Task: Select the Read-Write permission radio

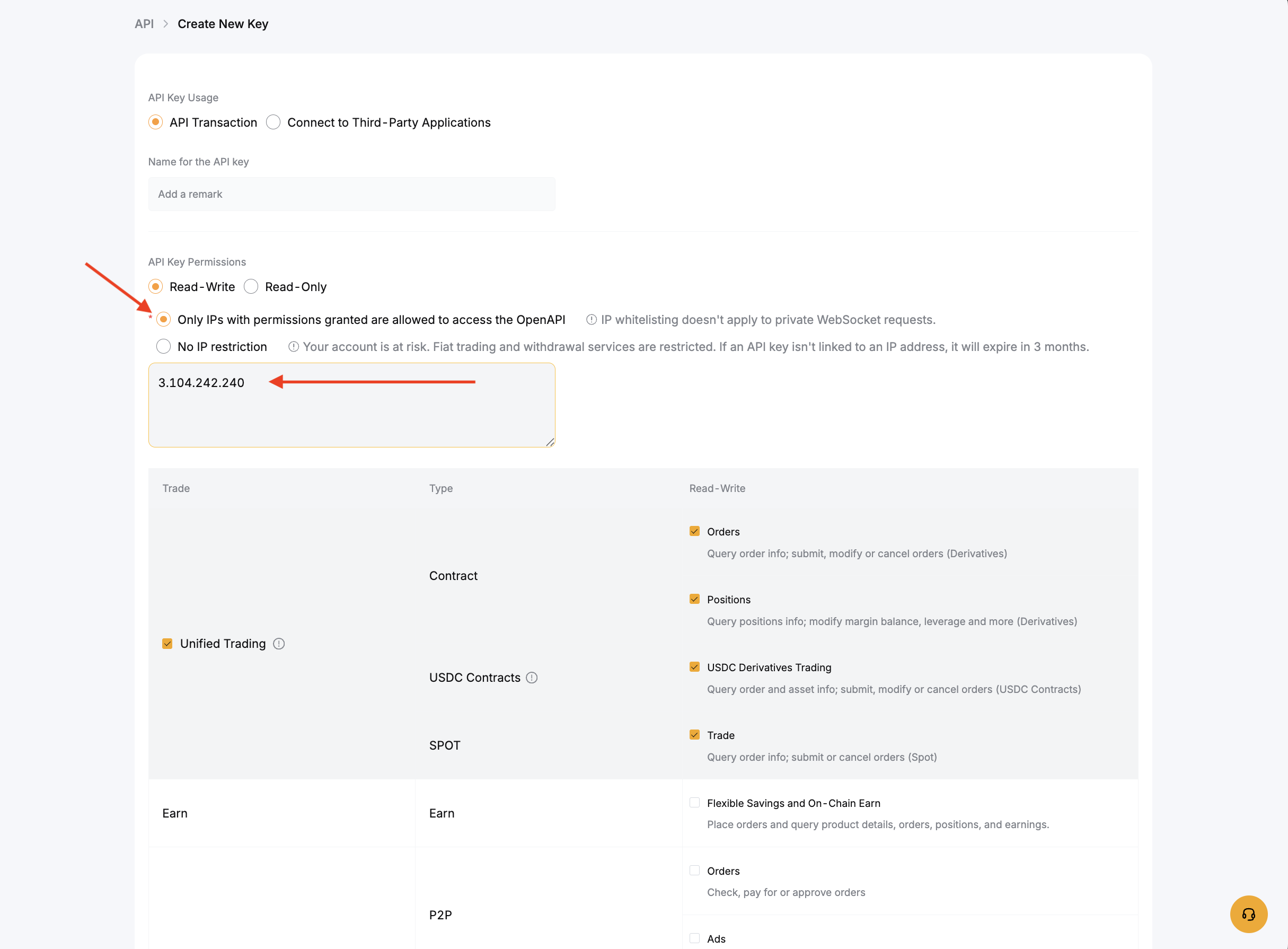Action: coord(155,286)
